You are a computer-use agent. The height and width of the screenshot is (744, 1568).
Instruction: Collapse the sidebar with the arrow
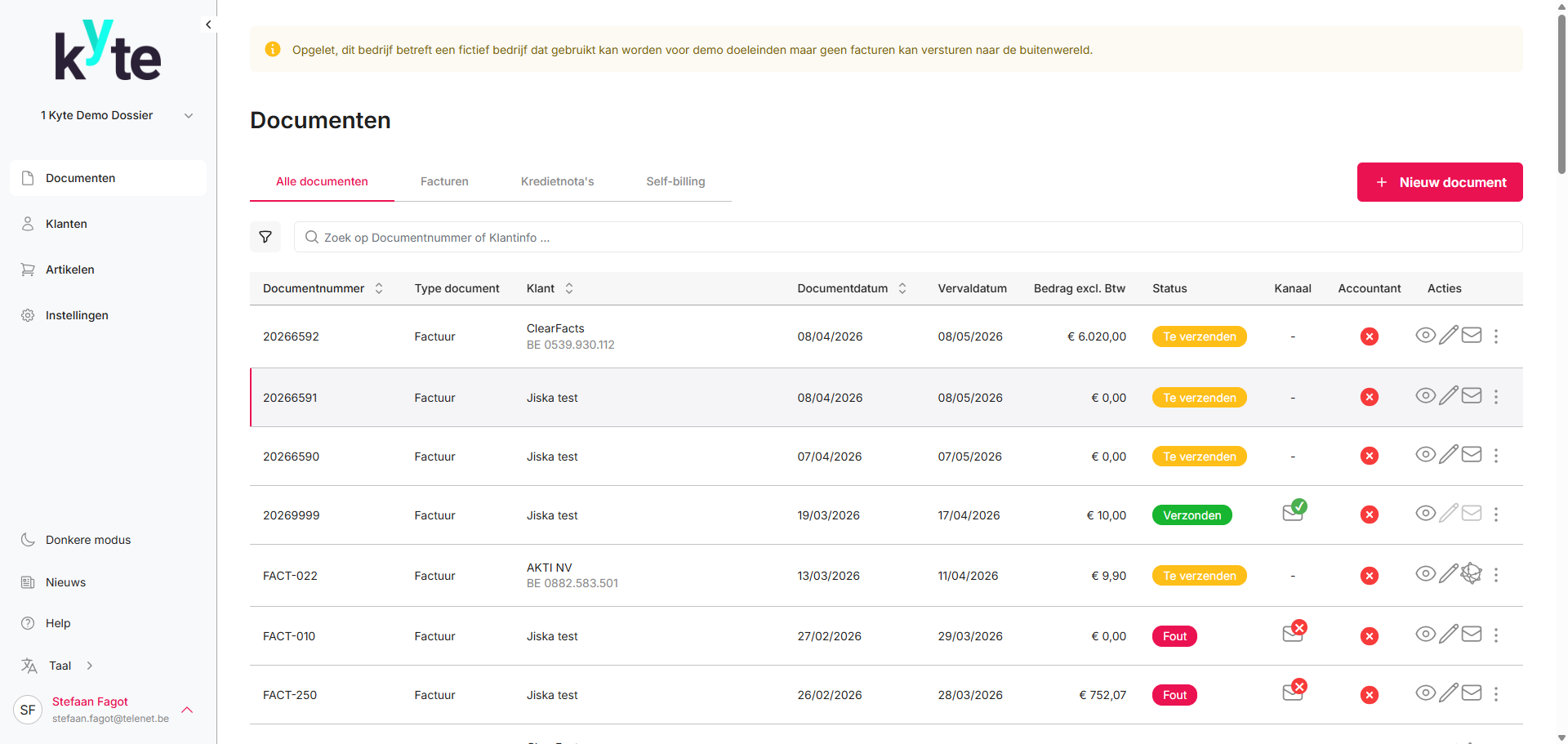click(208, 25)
